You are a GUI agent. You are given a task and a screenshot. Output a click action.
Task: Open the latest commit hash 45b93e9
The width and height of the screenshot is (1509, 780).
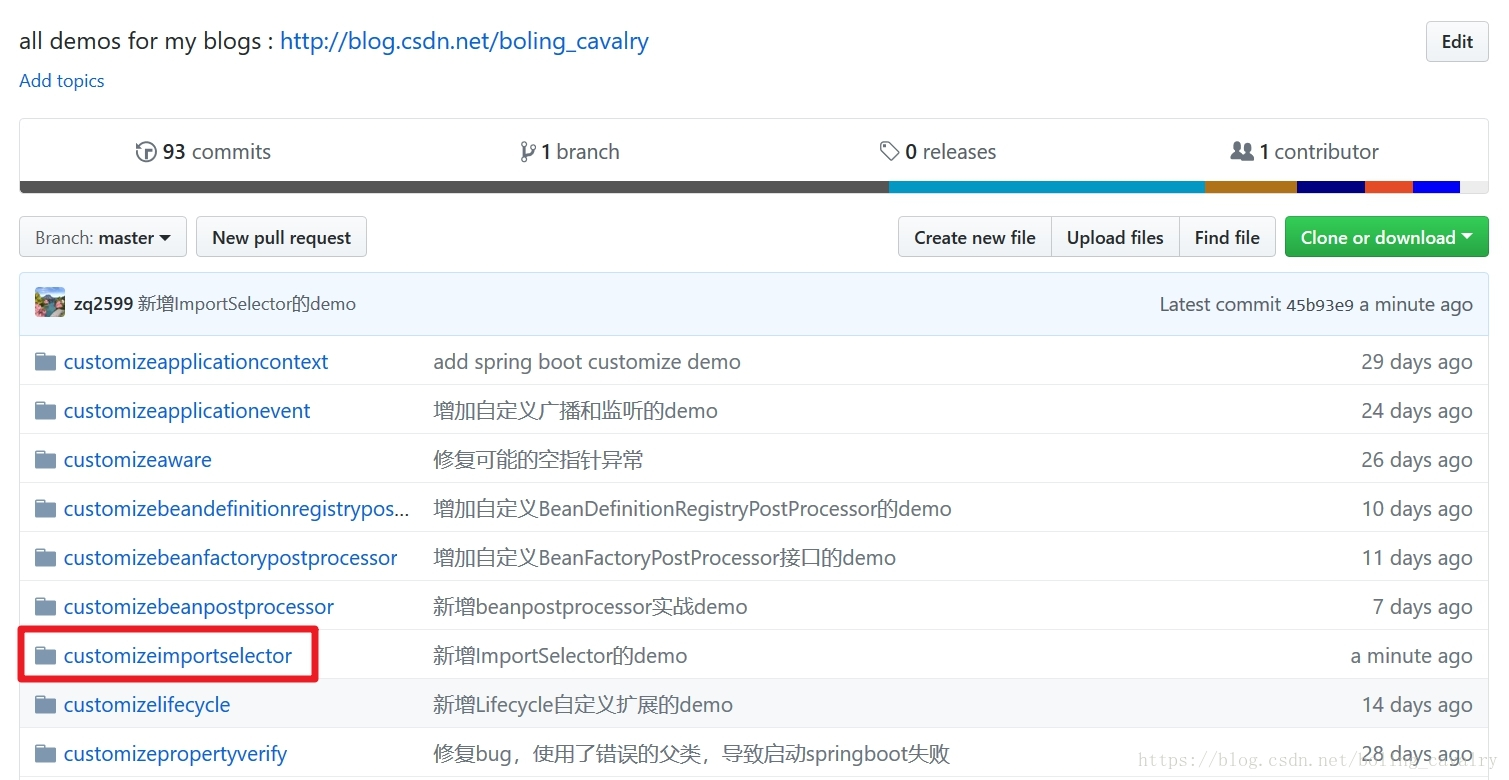[x=1320, y=305]
